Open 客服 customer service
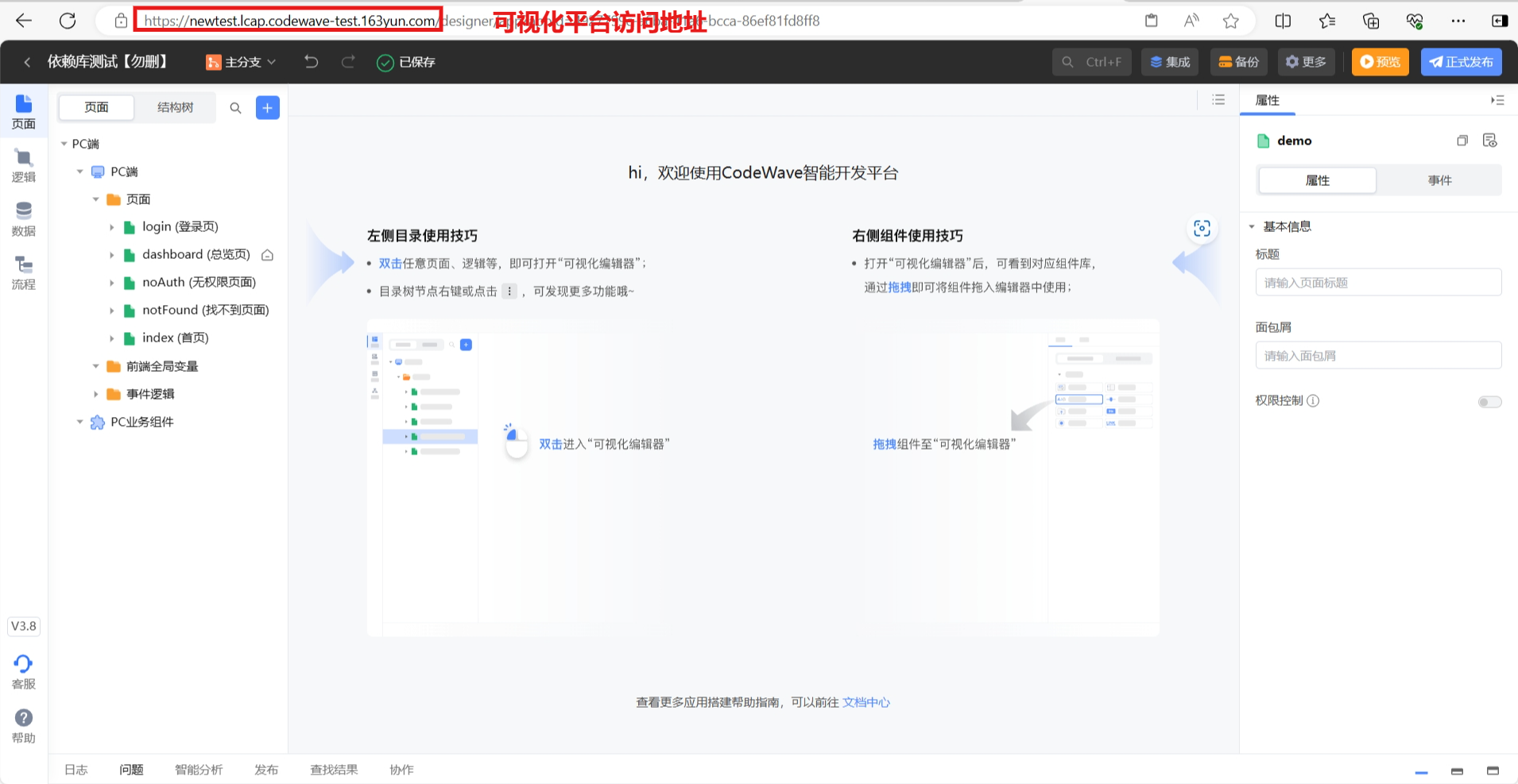This screenshot has height=784, width=1518. [24, 672]
